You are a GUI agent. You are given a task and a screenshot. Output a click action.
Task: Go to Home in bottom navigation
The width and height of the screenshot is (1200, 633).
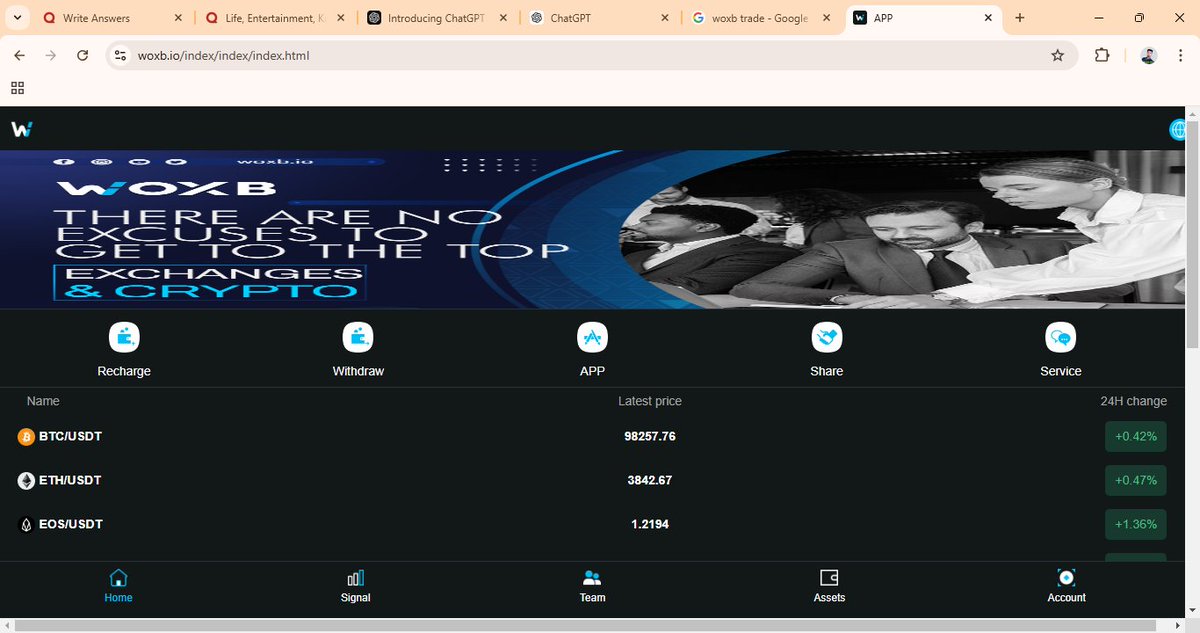[x=118, y=586]
